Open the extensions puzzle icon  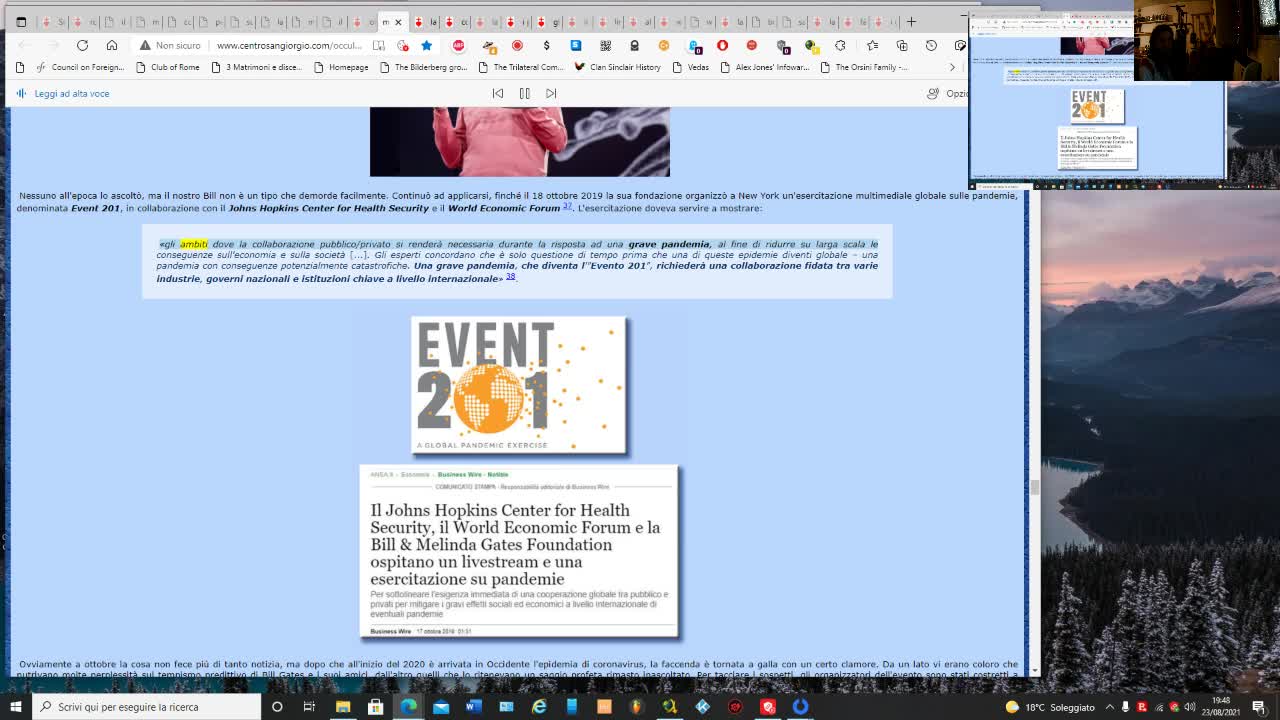click(840, 45)
